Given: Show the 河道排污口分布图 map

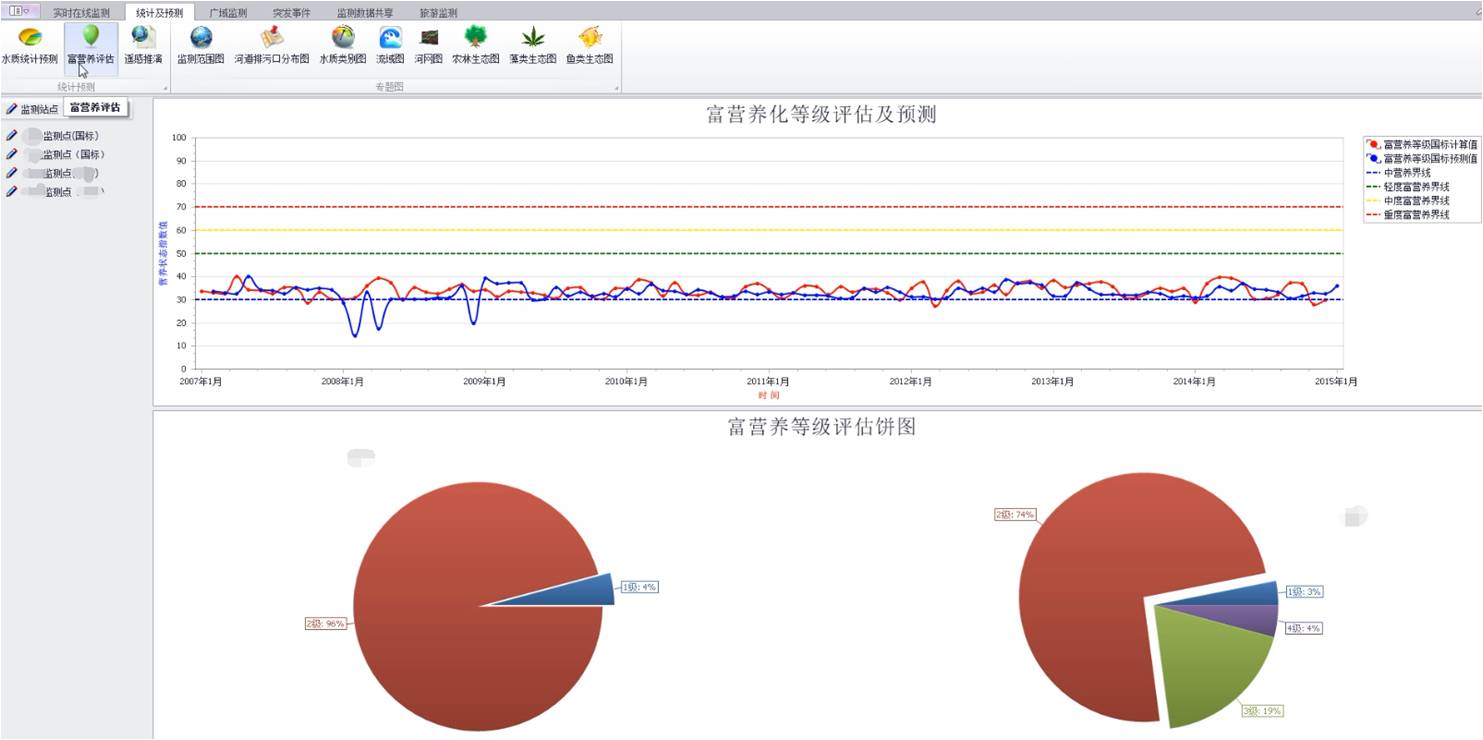Looking at the screenshot, I should [x=272, y=45].
